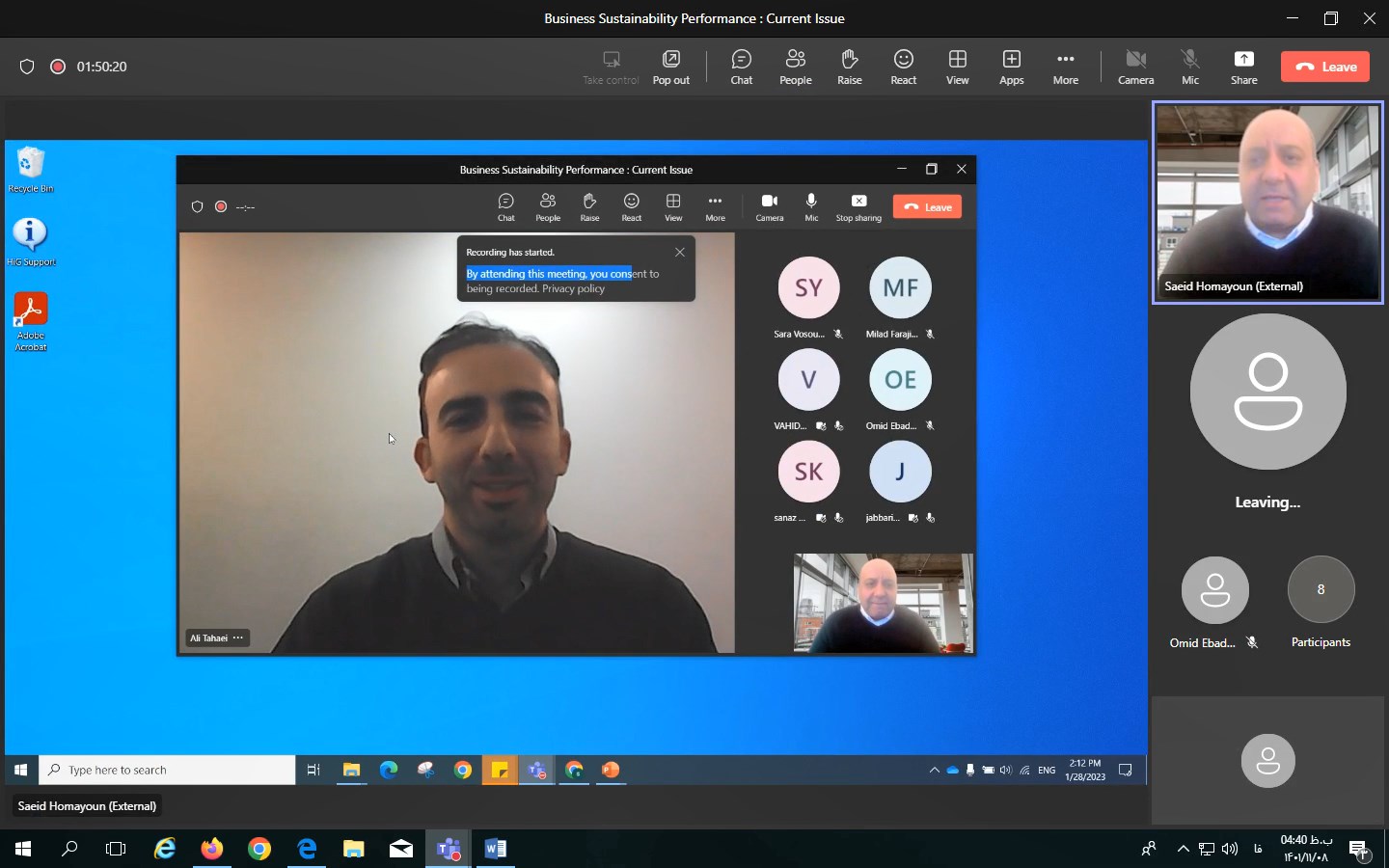The image size is (1389, 868).
Task: Open local volume control in tray
Action: (x=1230, y=849)
